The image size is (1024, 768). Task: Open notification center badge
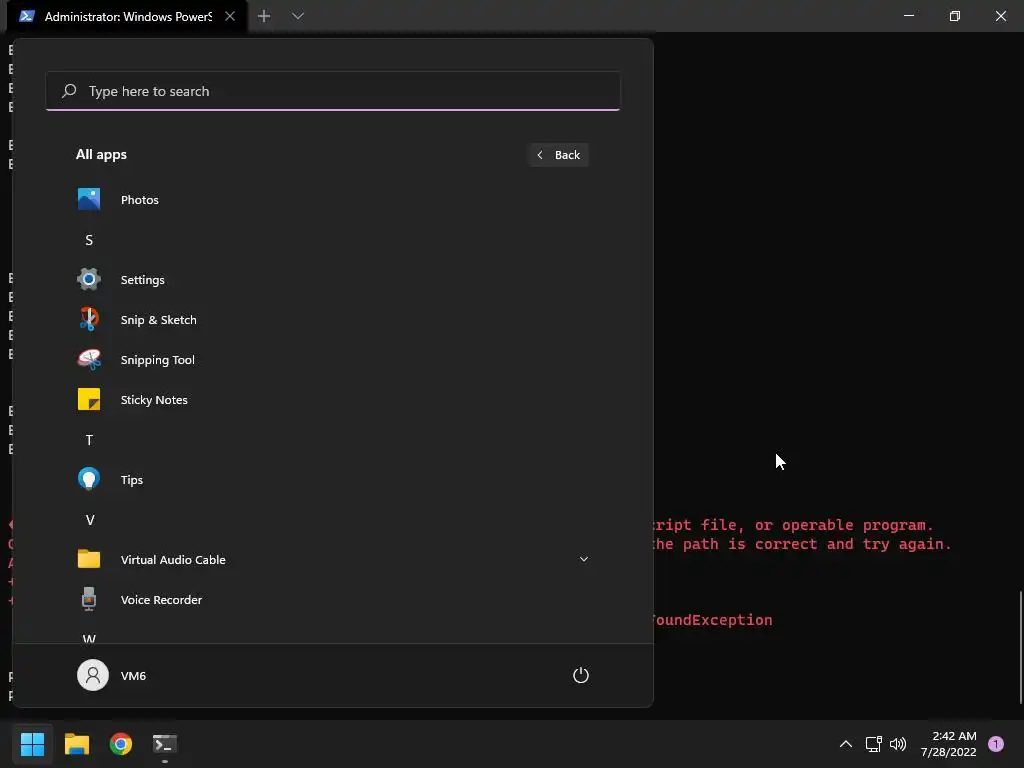pyautogui.click(x=996, y=744)
